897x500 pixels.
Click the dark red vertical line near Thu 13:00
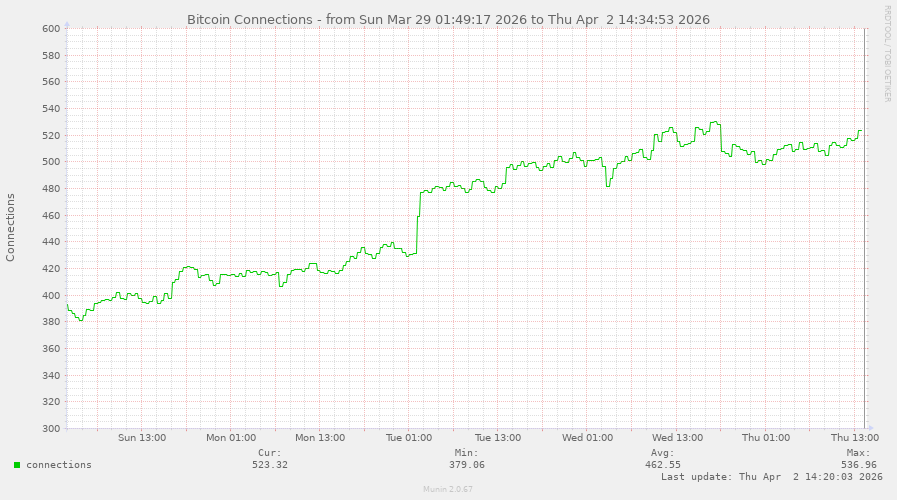click(x=864, y=250)
